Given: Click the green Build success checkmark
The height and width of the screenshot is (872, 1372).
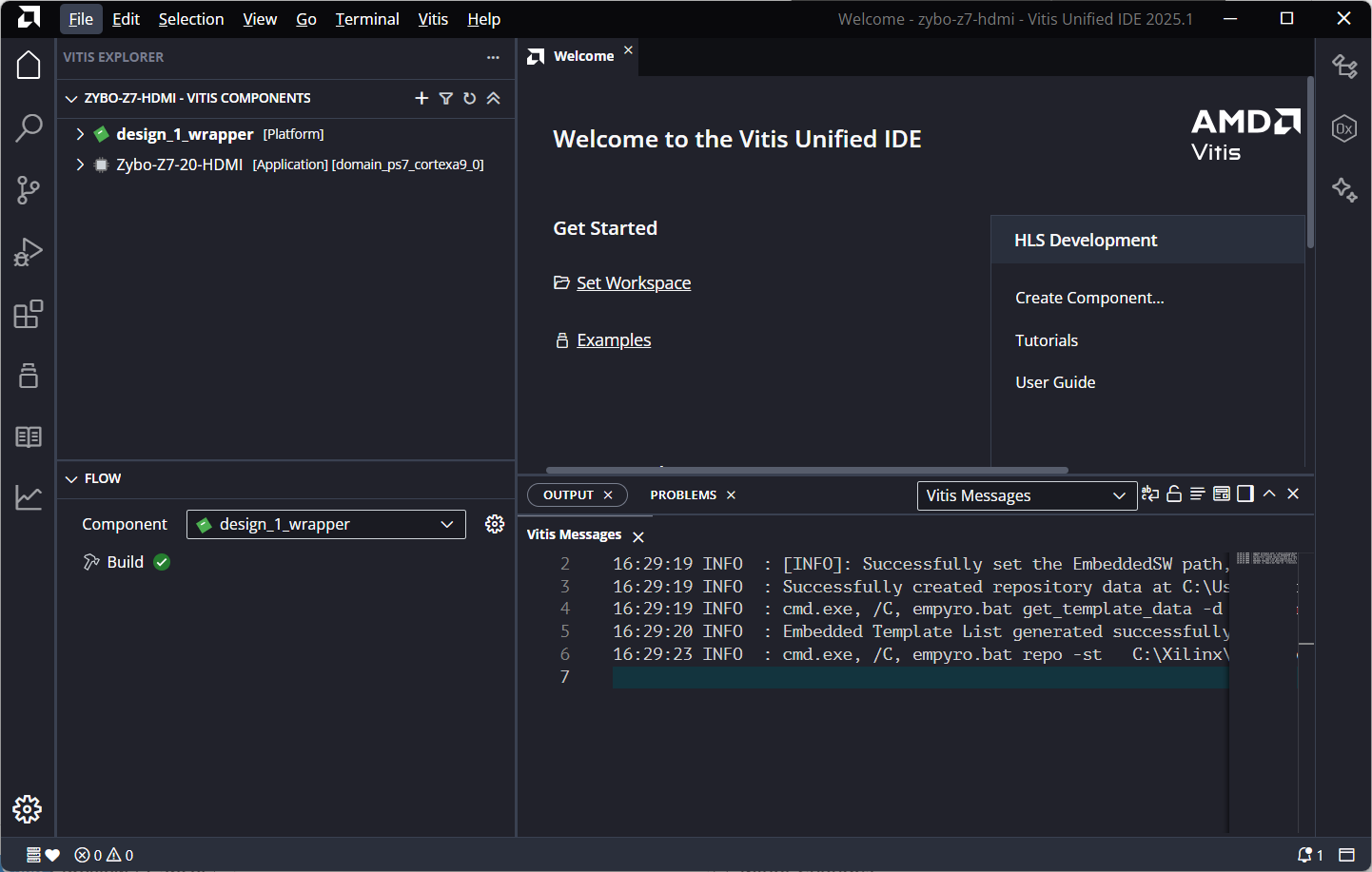Looking at the screenshot, I should (162, 562).
